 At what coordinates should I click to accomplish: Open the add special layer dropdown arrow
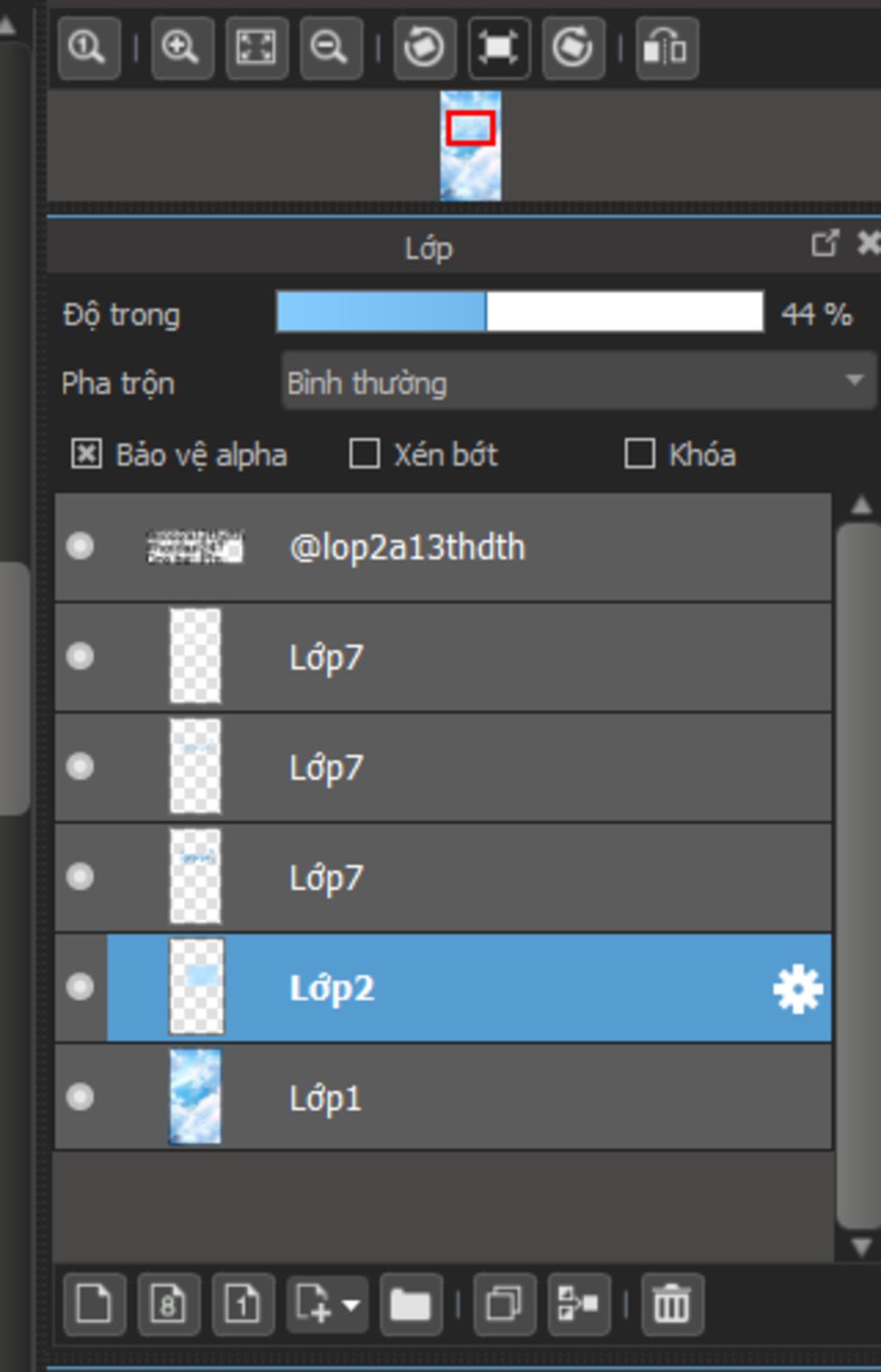(351, 1305)
